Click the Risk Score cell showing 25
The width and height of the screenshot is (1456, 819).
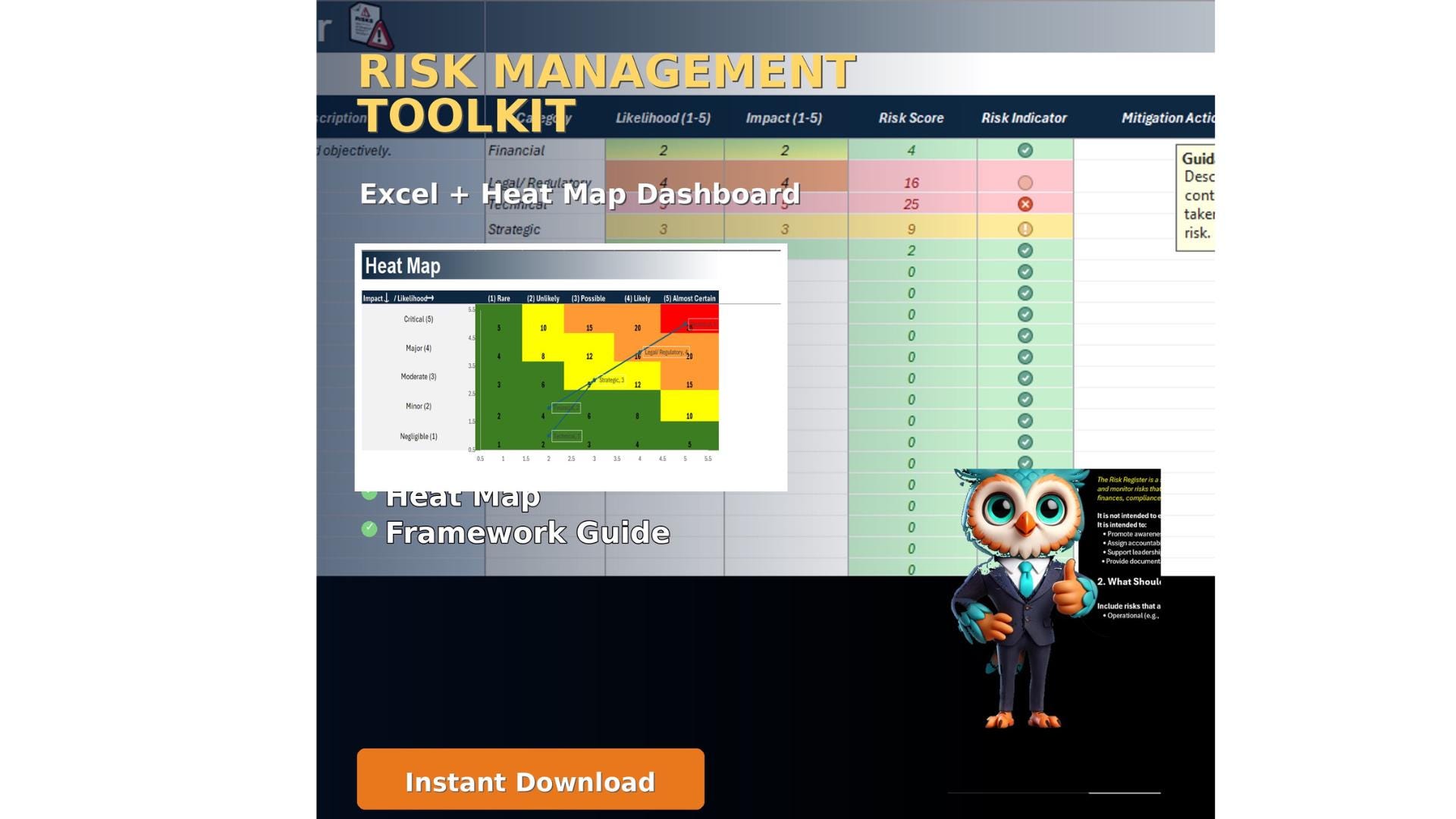click(912, 204)
